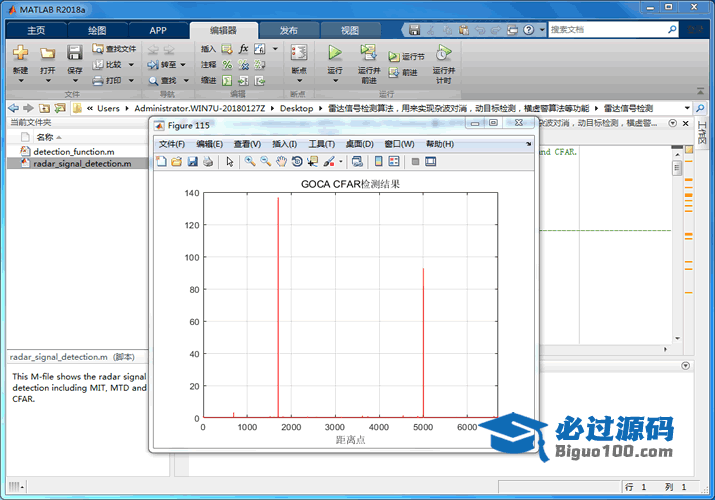This screenshot has height=500, width=715.
Task: Open the 工具(T) menu in Figure 115
Action: click(x=321, y=144)
